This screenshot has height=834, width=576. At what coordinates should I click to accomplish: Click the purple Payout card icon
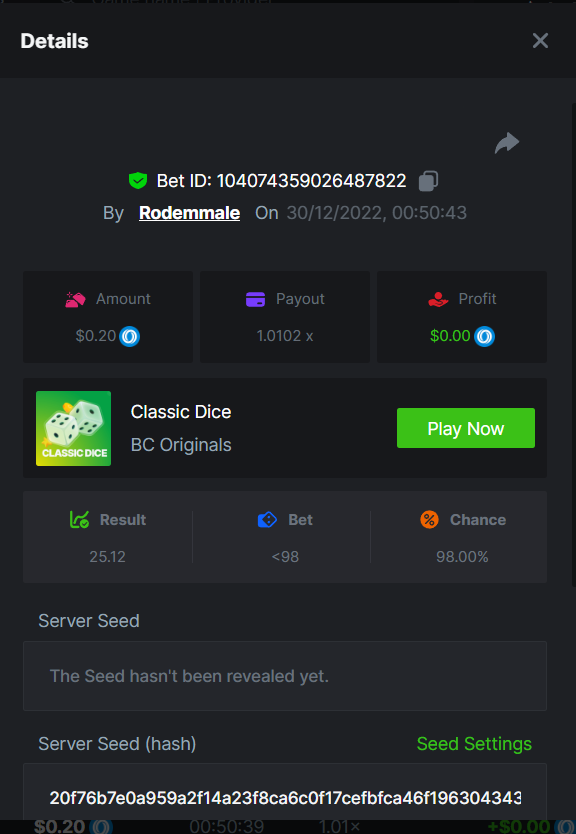(255, 299)
